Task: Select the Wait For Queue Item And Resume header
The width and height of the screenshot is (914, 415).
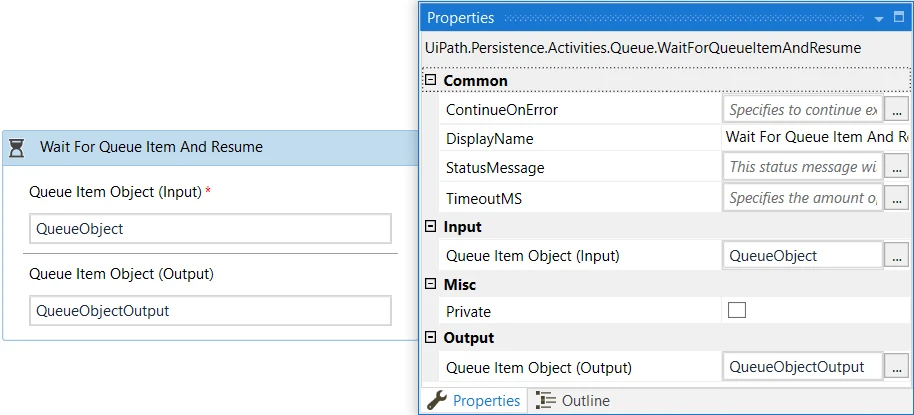Action: tap(210, 147)
